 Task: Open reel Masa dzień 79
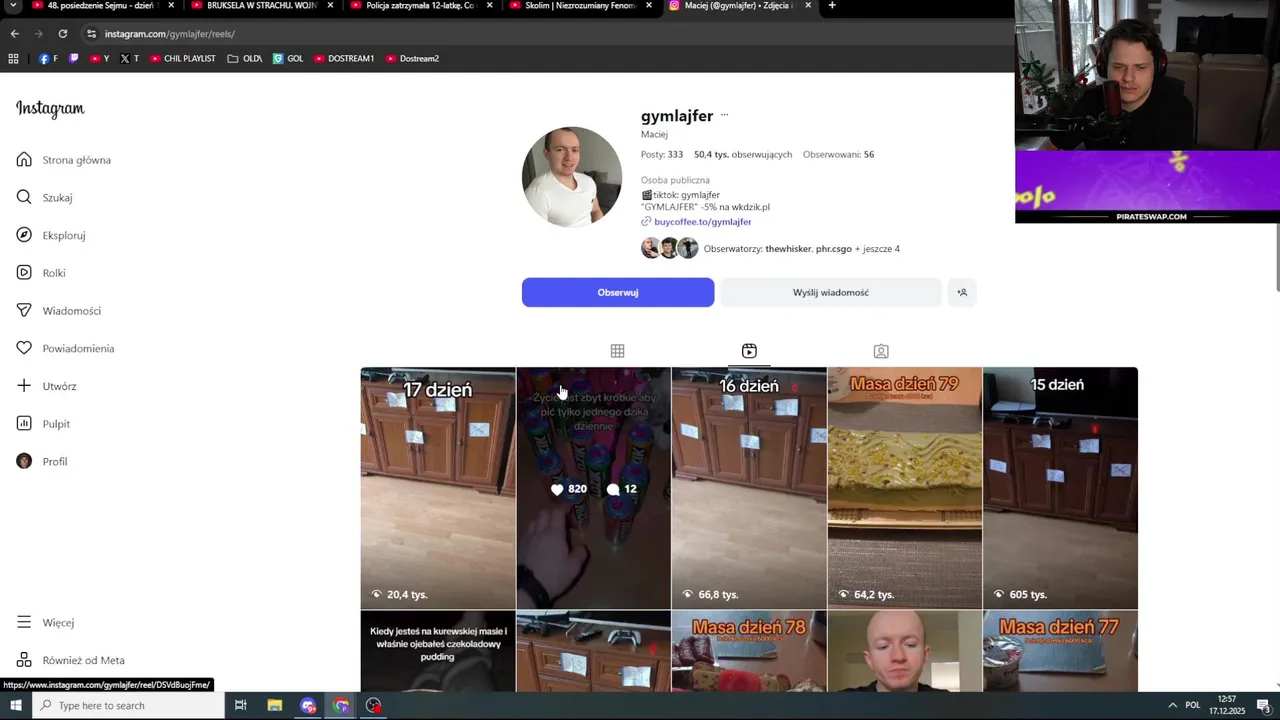905,488
